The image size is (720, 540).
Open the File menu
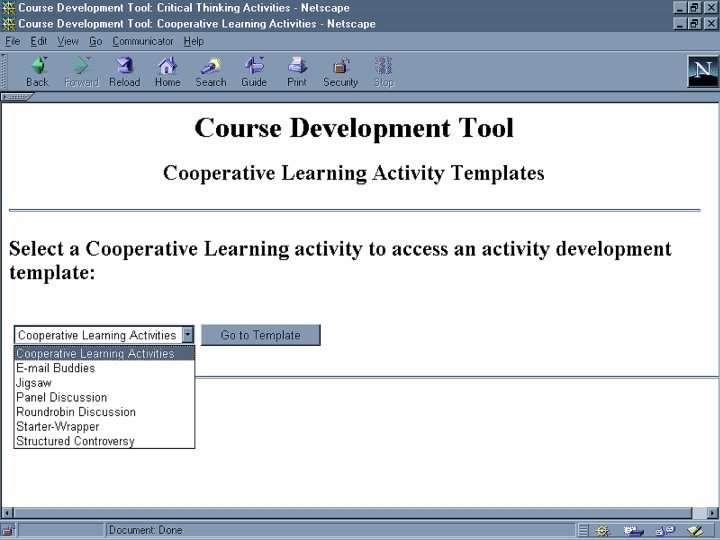13,41
